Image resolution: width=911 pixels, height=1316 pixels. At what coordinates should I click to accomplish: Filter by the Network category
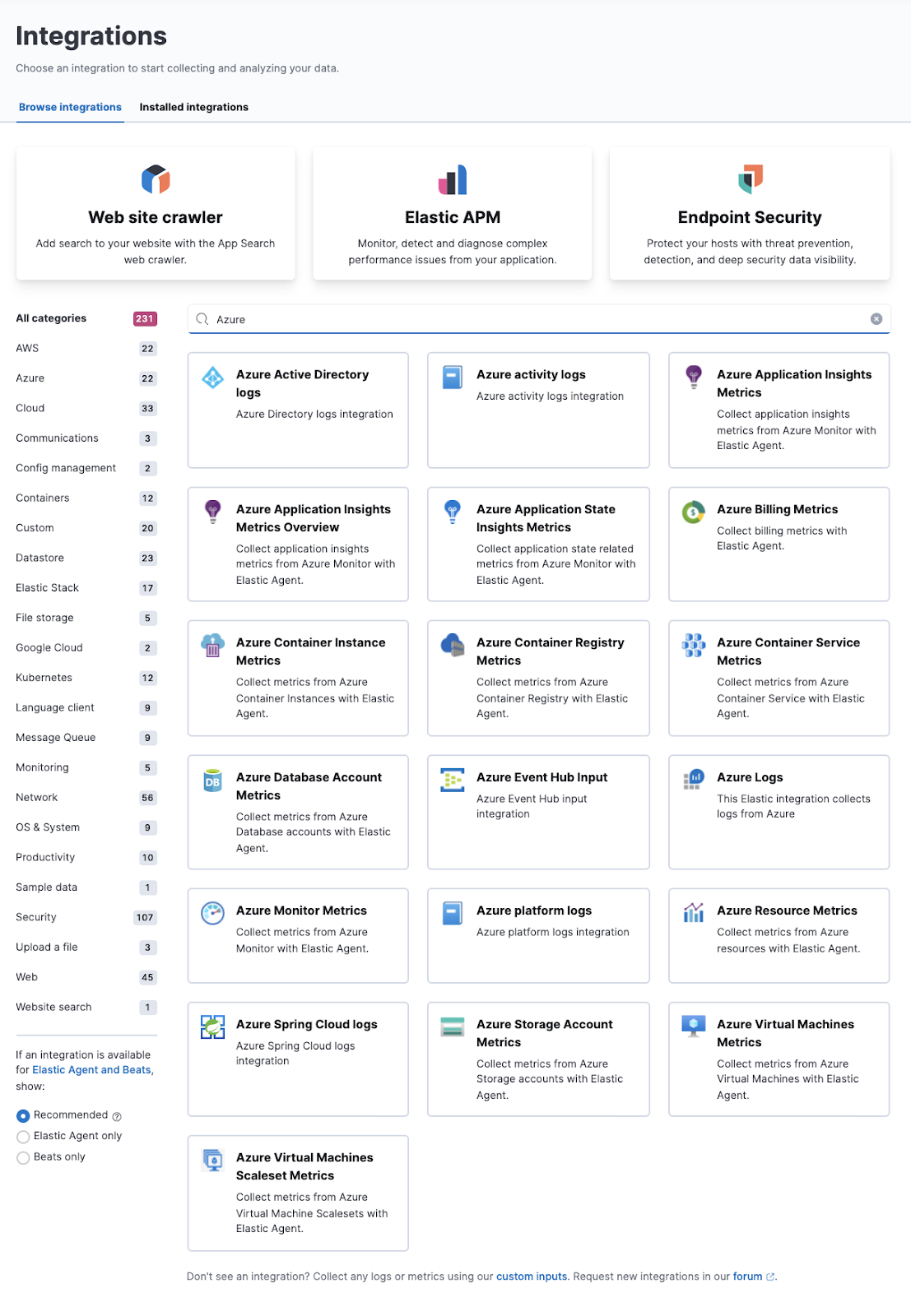click(x=86, y=797)
